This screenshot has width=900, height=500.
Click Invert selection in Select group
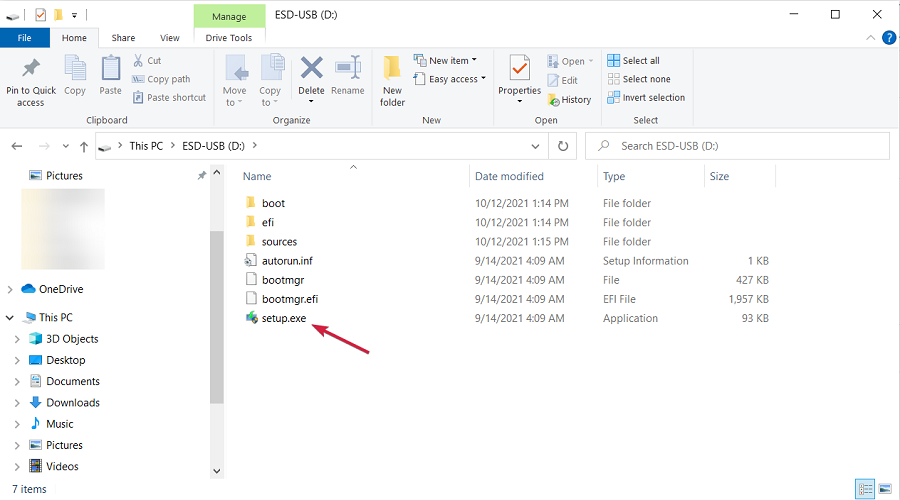(646, 98)
